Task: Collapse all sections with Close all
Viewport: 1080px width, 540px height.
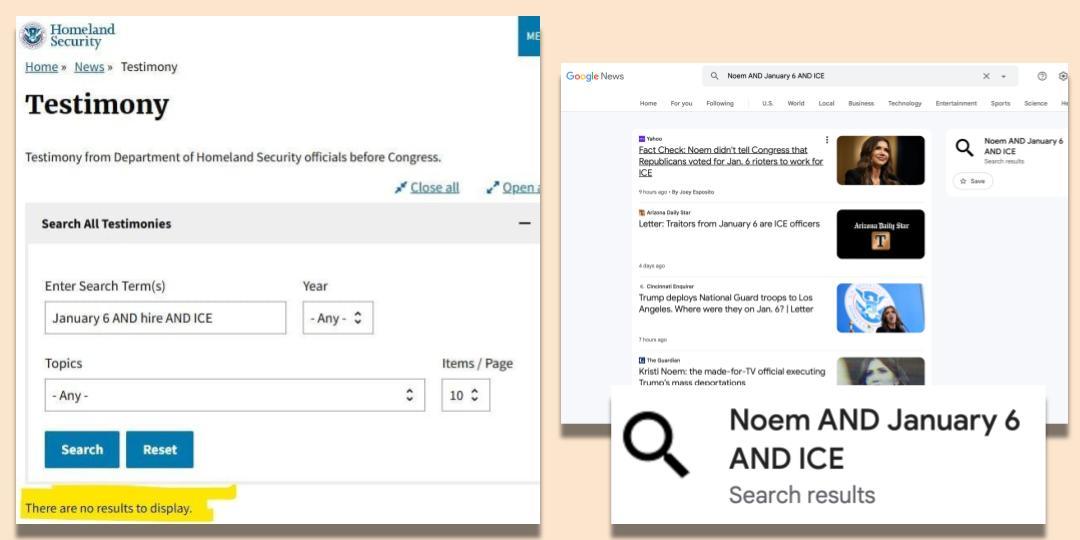Action: pos(435,187)
